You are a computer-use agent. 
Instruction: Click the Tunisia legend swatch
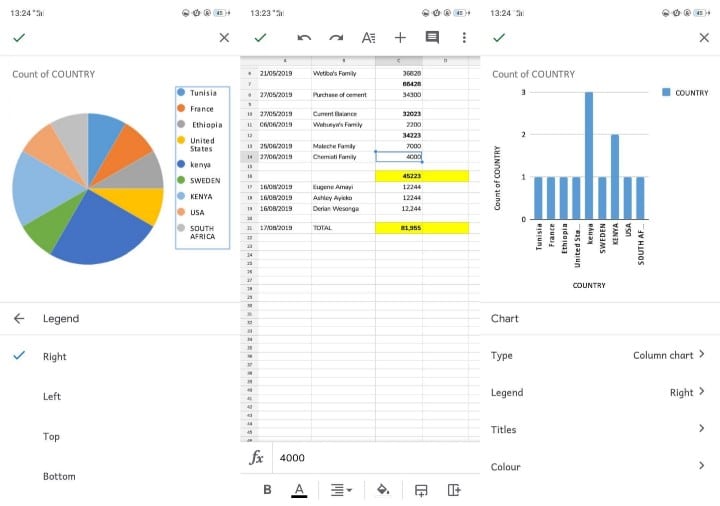181,92
